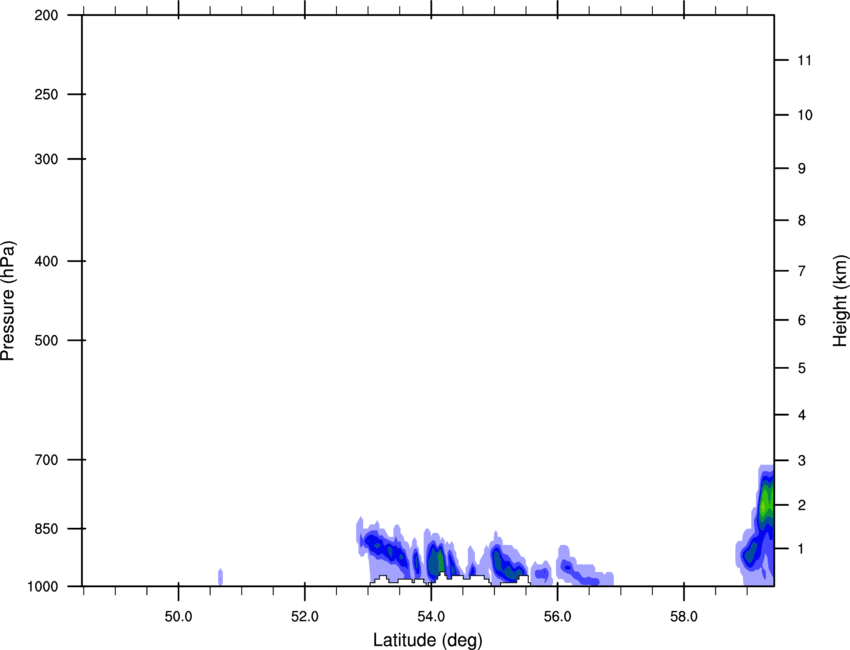The height and width of the screenshot is (650, 850).
Task: Click the green contour blob at 54.0 latitude
Action: 435,562
